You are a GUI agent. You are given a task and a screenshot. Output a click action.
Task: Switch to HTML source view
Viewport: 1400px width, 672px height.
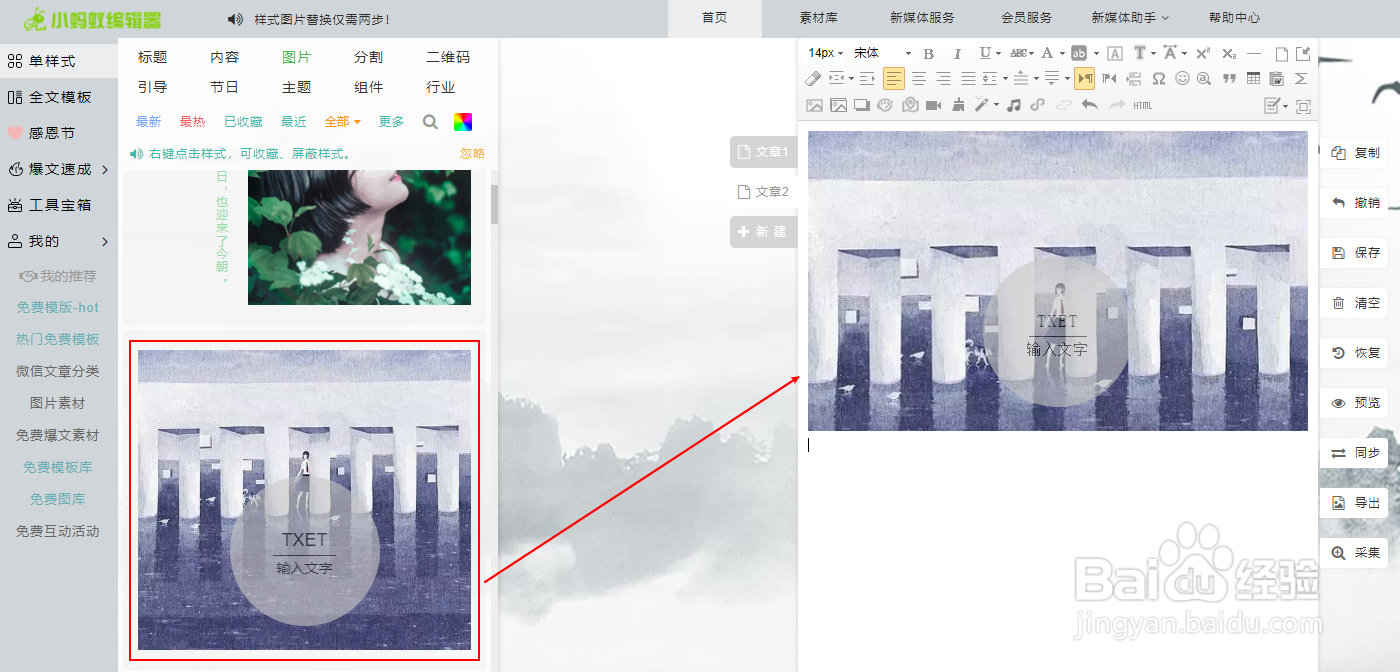click(1141, 103)
